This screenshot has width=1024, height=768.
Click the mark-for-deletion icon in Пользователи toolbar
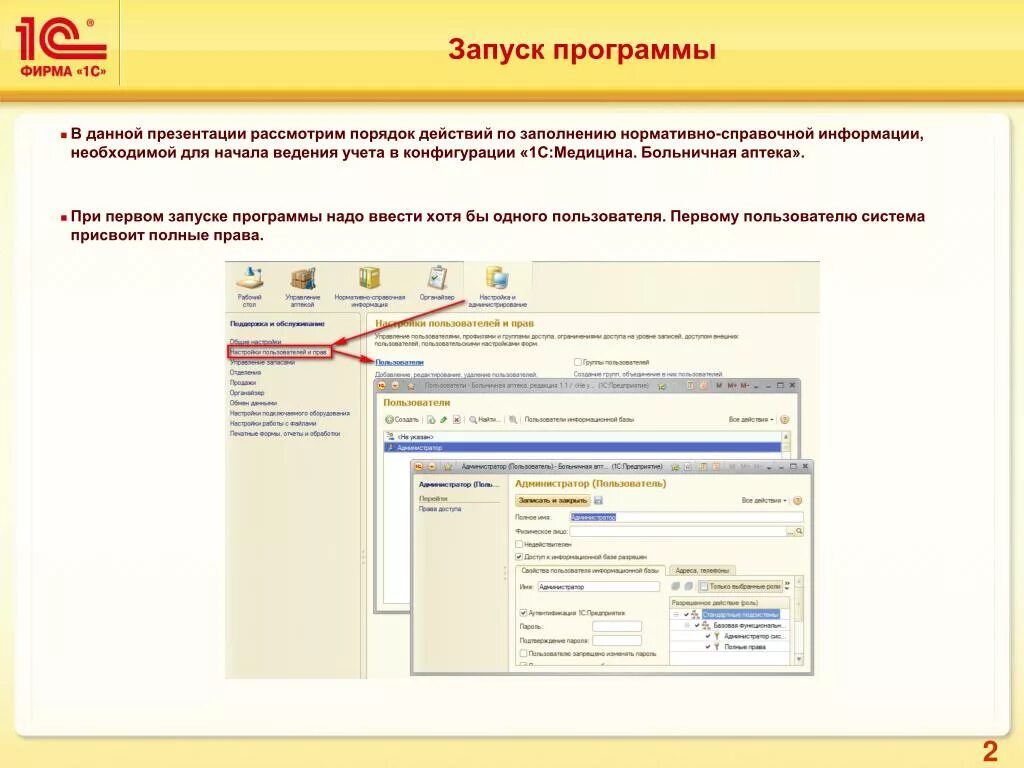(456, 419)
